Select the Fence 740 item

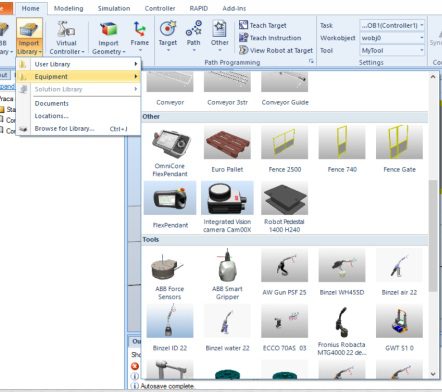[342, 150]
